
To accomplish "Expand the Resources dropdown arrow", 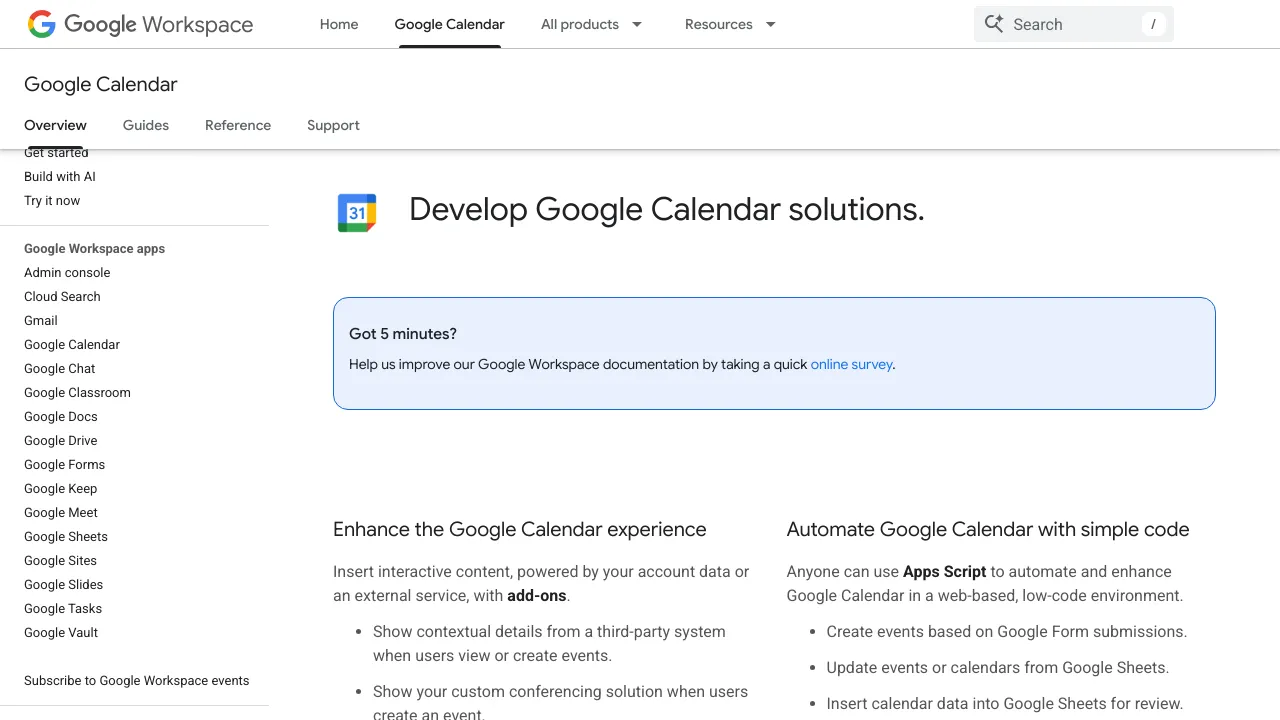I will [x=771, y=24].
